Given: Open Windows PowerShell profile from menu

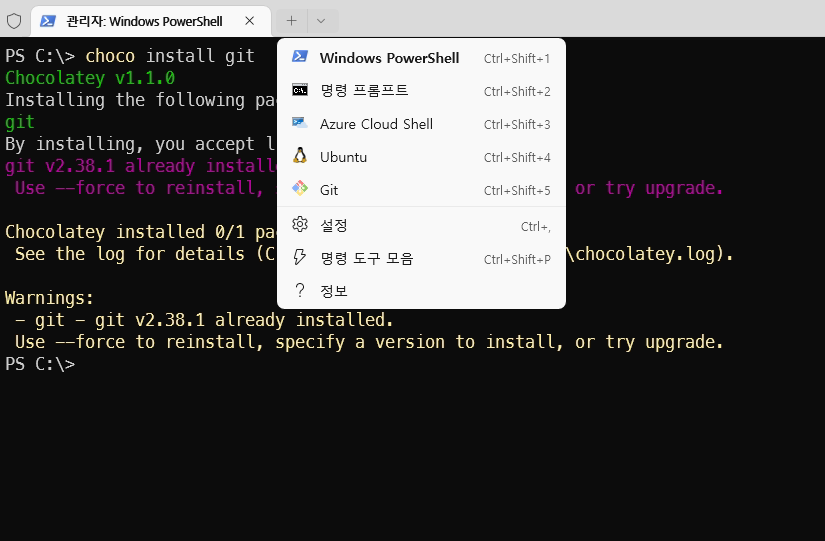Looking at the screenshot, I should click(421, 58).
